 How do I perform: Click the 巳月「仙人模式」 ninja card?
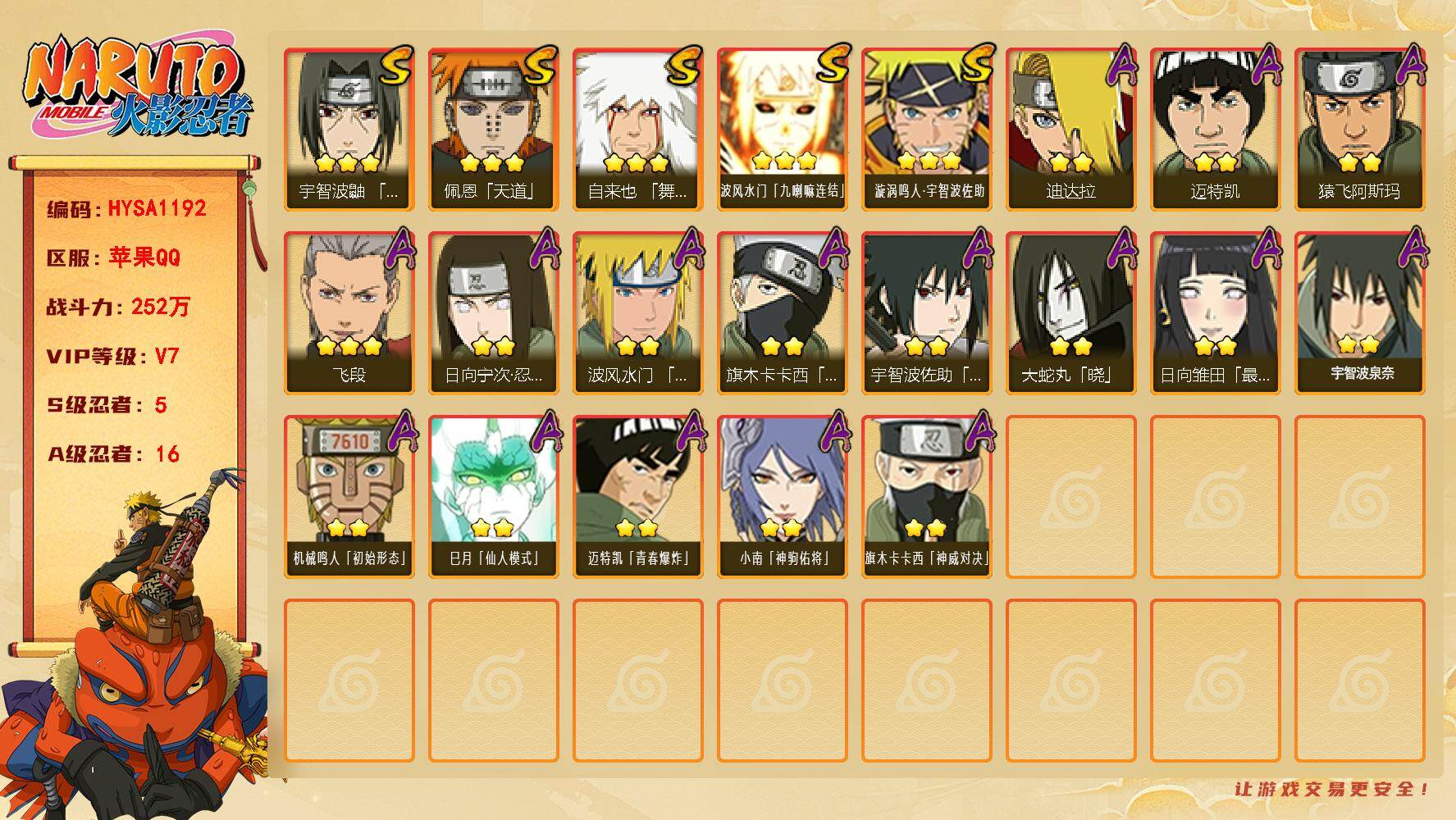(493, 497)
